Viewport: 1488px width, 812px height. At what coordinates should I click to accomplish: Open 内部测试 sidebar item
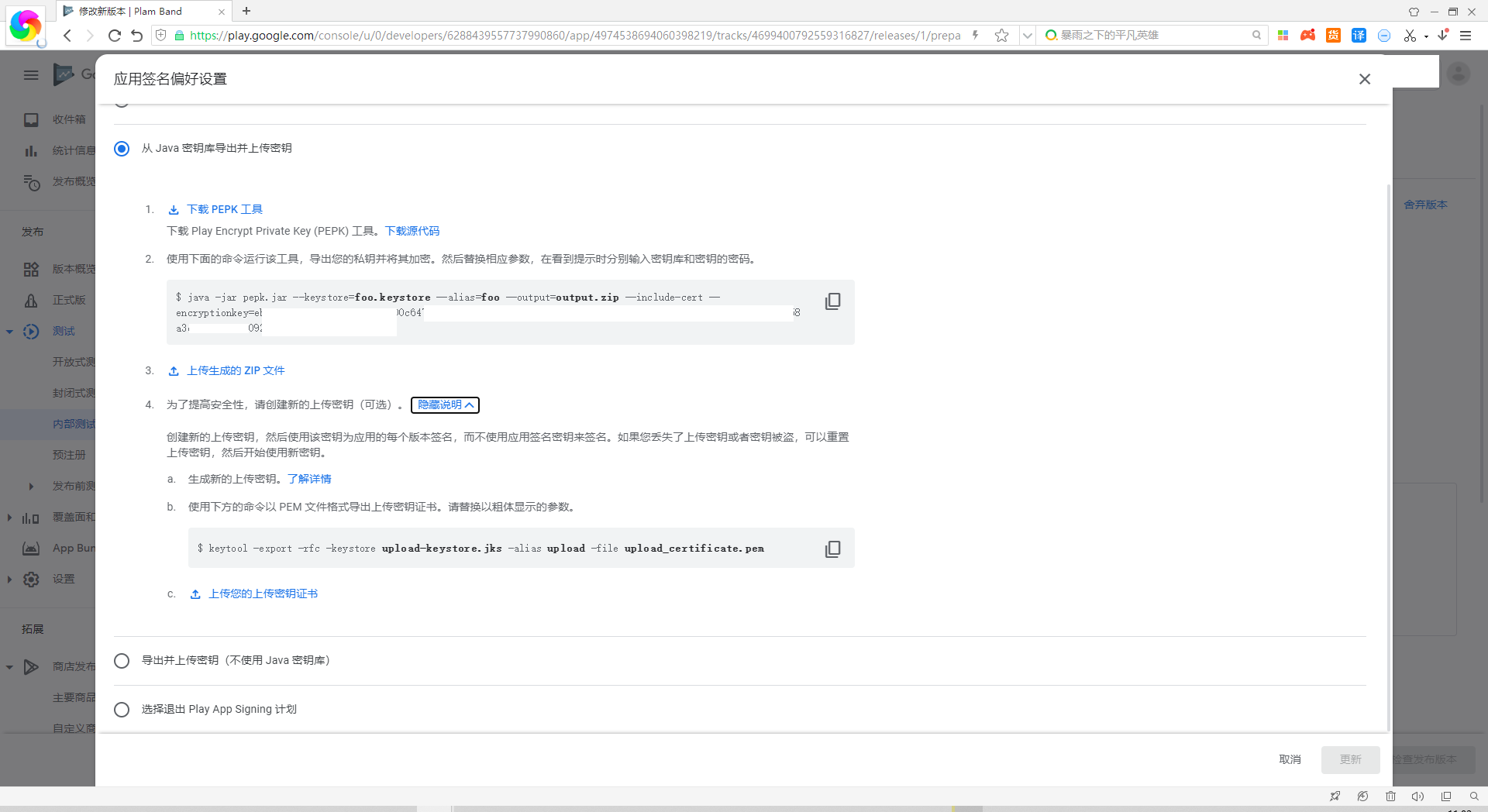pos(74,425)
